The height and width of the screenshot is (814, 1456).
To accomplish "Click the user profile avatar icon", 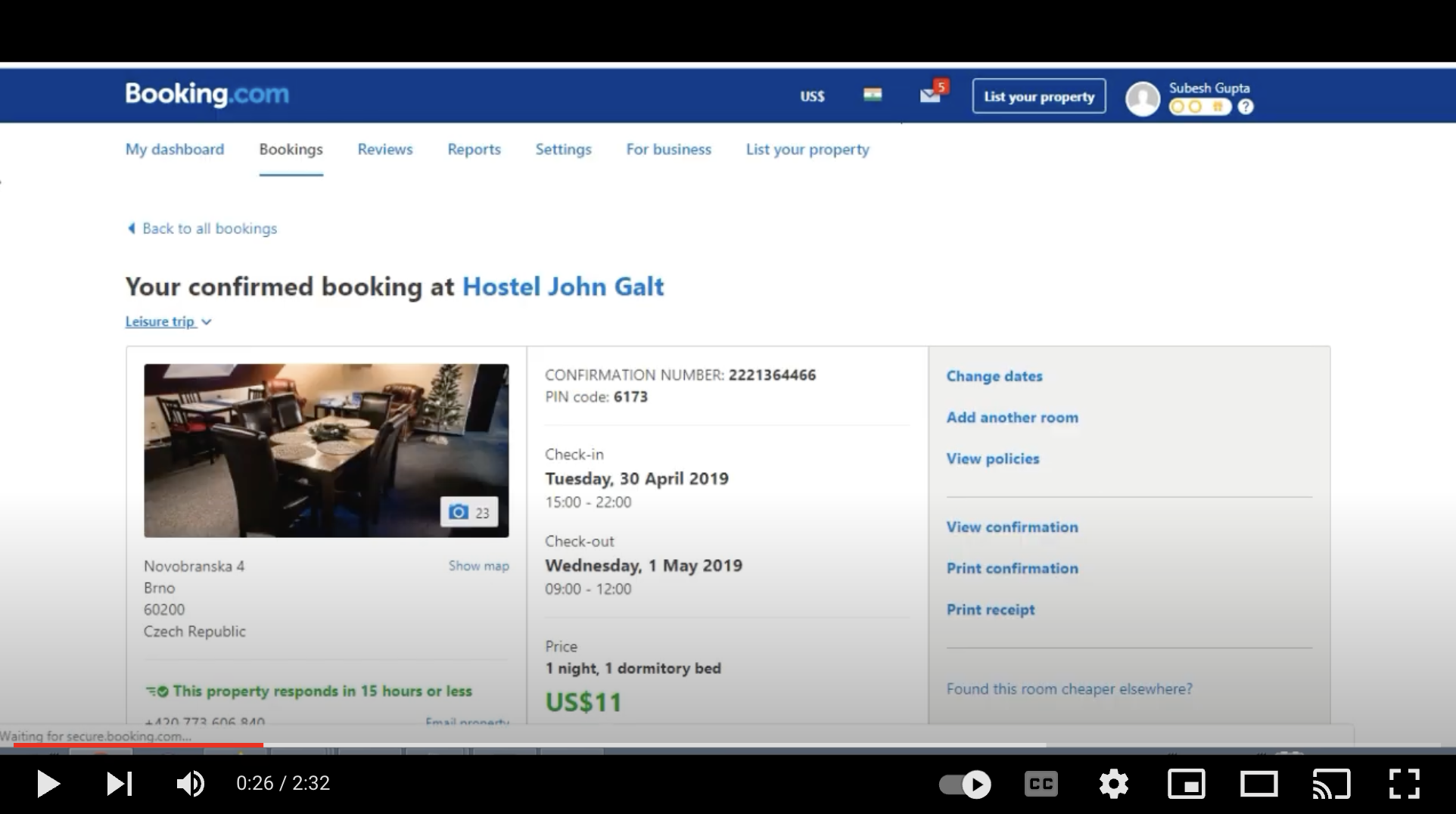I will (x=1142, y=98).
